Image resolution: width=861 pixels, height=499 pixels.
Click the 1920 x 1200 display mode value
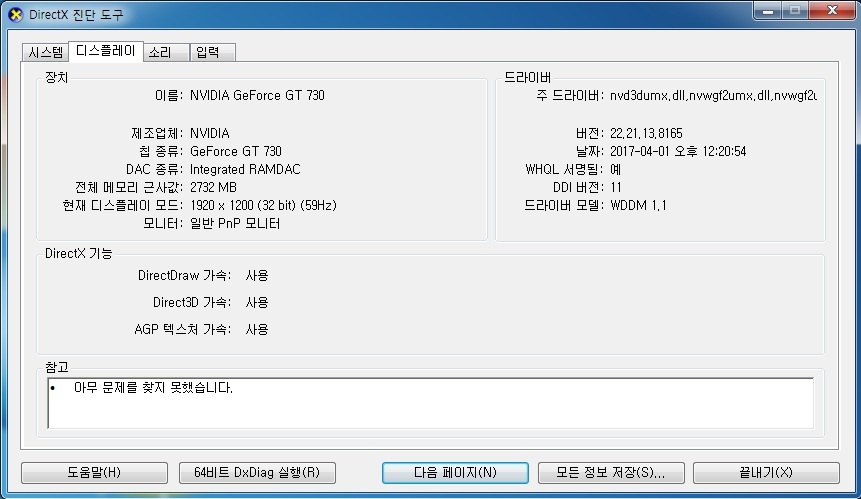[263, 205]
